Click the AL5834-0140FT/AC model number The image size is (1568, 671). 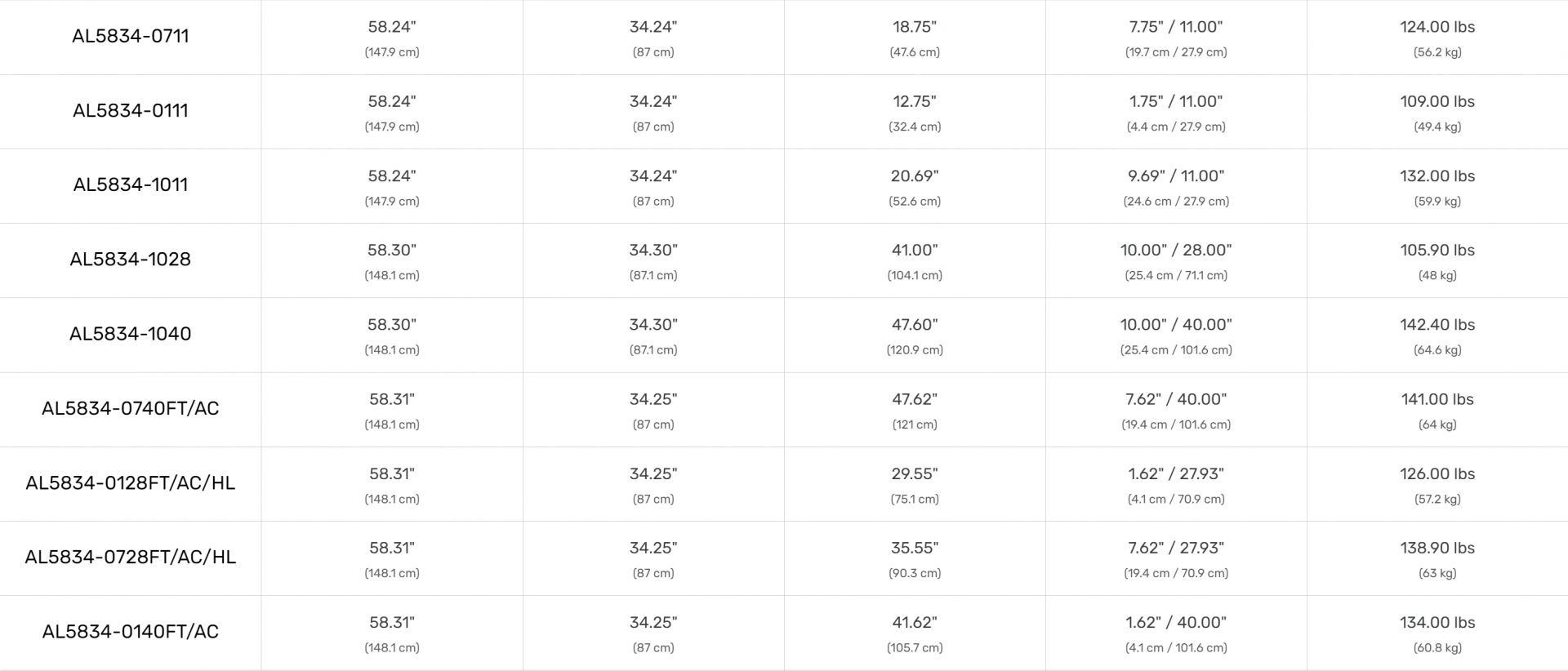click(x=131, y=631)
